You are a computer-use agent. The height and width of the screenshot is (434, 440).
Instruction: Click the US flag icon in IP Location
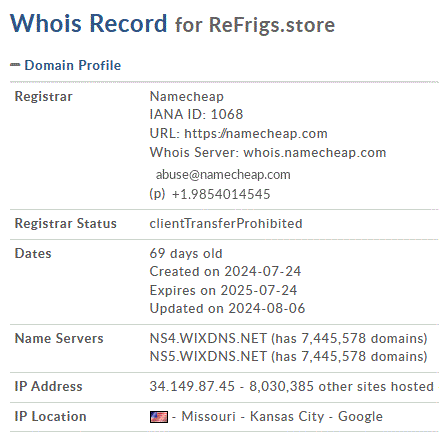click(x=159, y=417)
